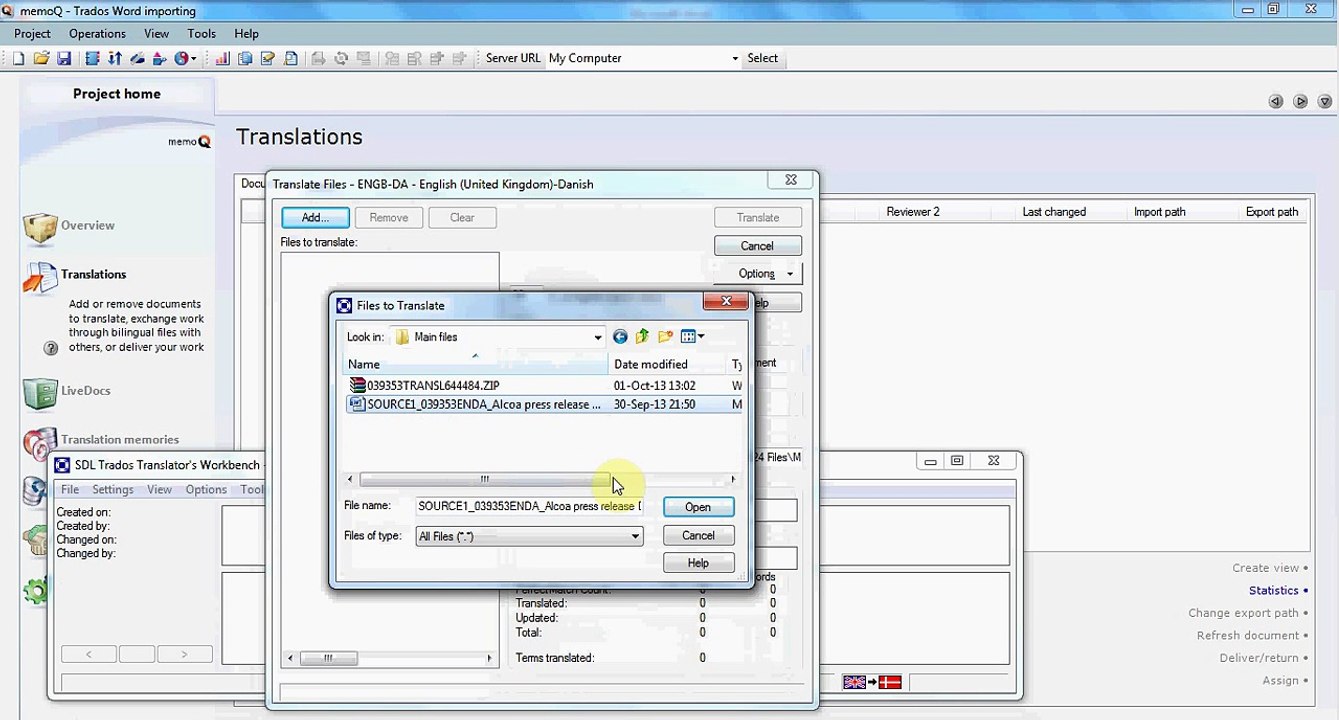Viewport: 1339px width, 720px height.
Task: Click Cancel in Translate Files window
Action: click(757, 245)
